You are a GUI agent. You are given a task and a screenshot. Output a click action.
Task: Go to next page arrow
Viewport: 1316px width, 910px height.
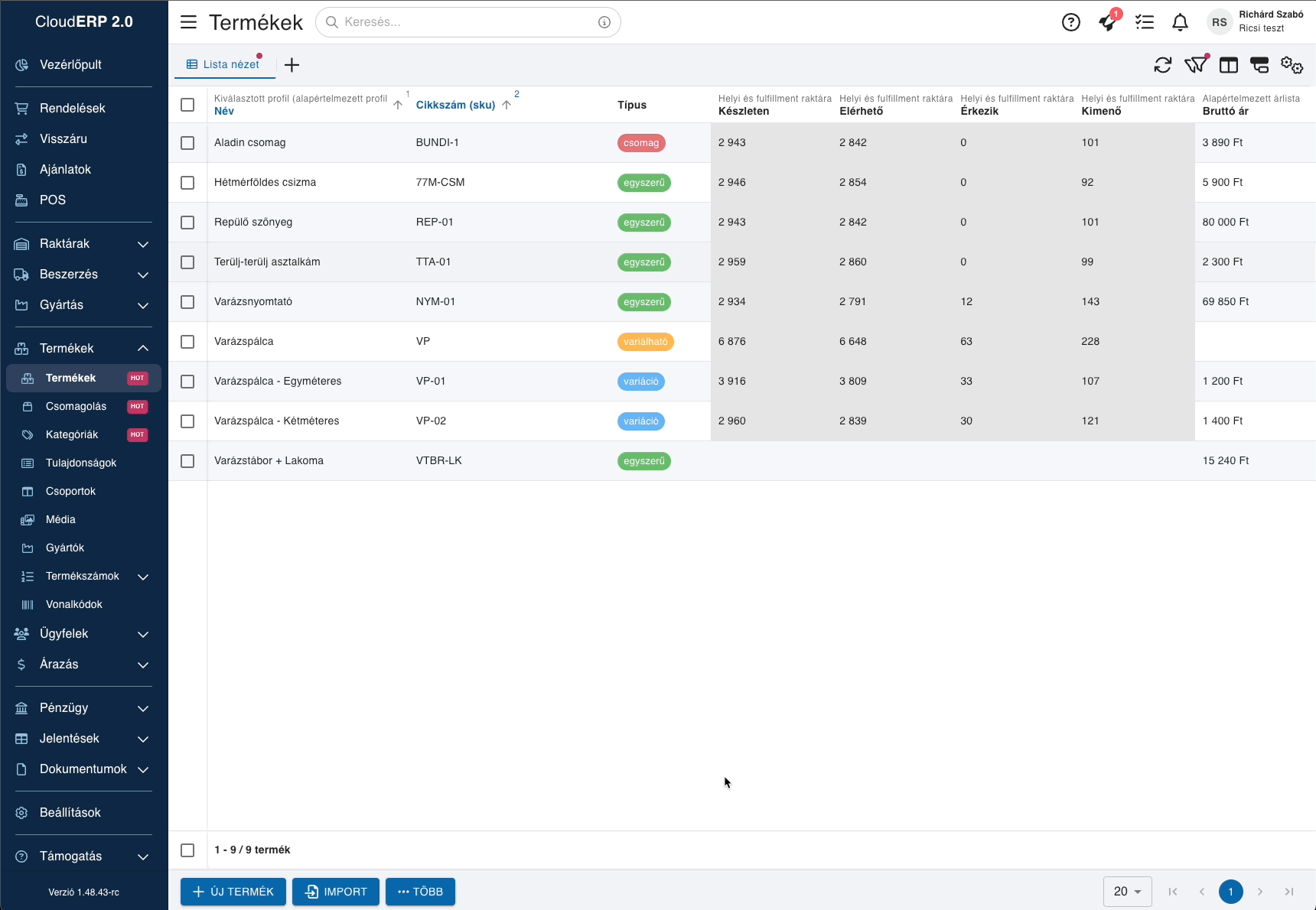point(1260,892)
